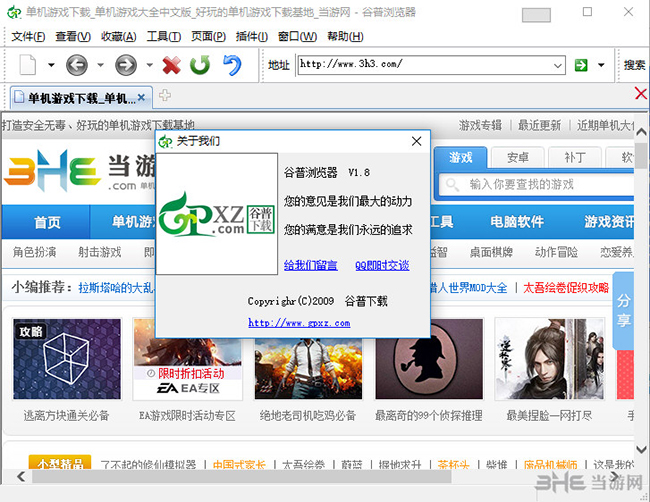This screenshot has height=502, width=650.
Task: Click the address URL input field
Action: (425, 65)
